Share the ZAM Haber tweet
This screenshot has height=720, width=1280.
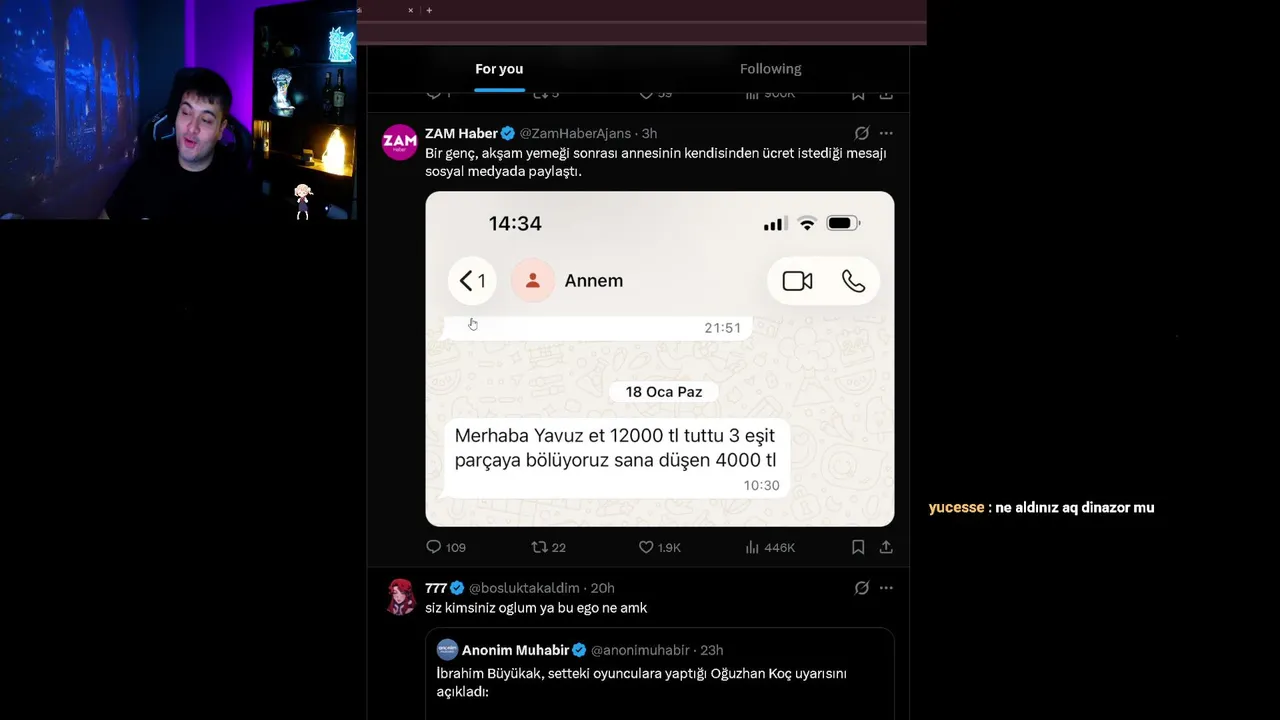click(886, 547)
